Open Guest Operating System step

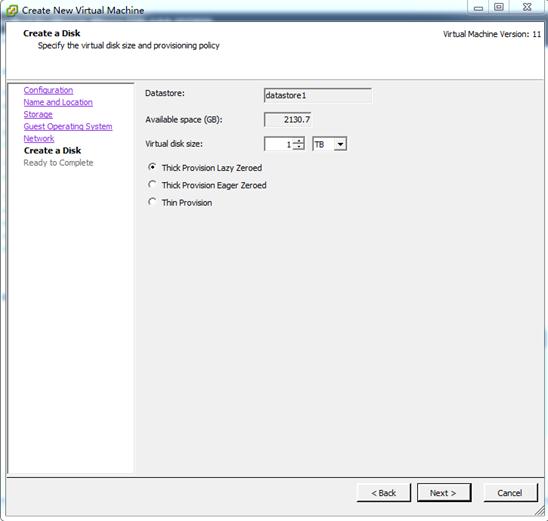point(68,126)
